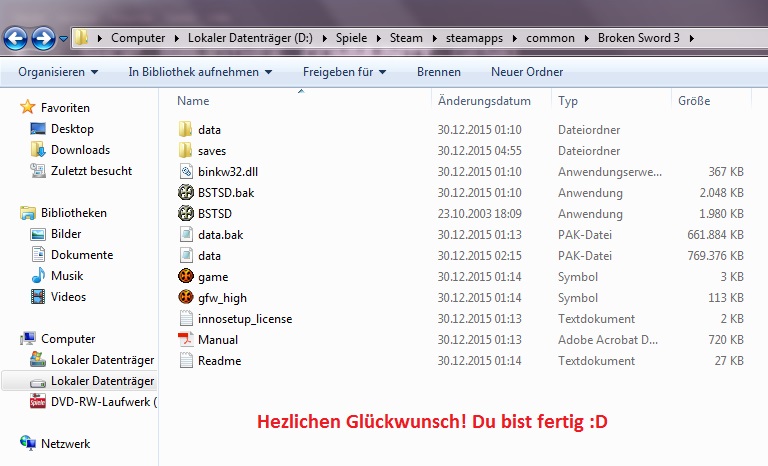Select the data.bak PAK file icon

click(186, 234)
